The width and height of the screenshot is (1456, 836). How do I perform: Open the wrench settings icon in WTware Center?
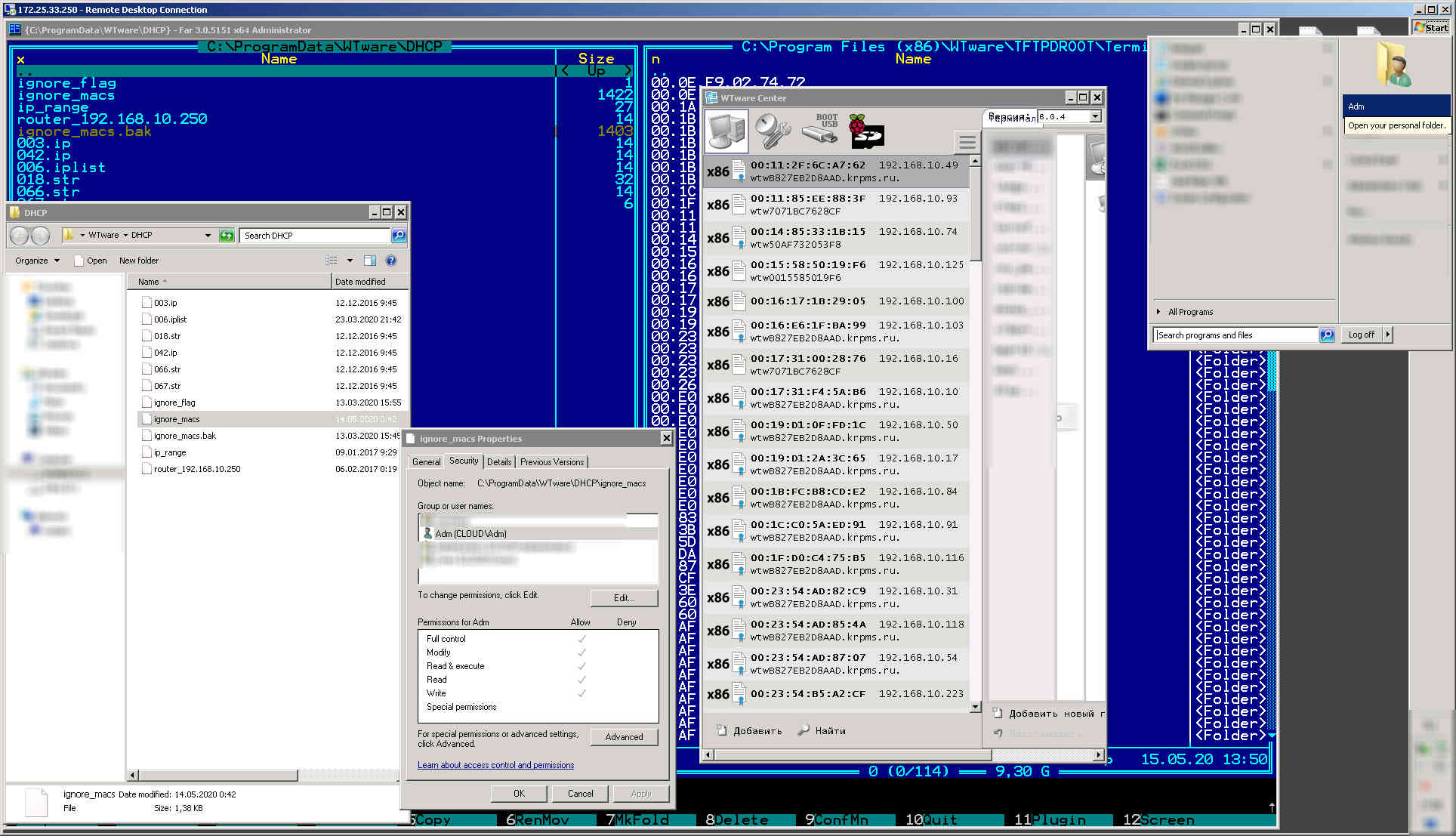[x=773, y=131]
